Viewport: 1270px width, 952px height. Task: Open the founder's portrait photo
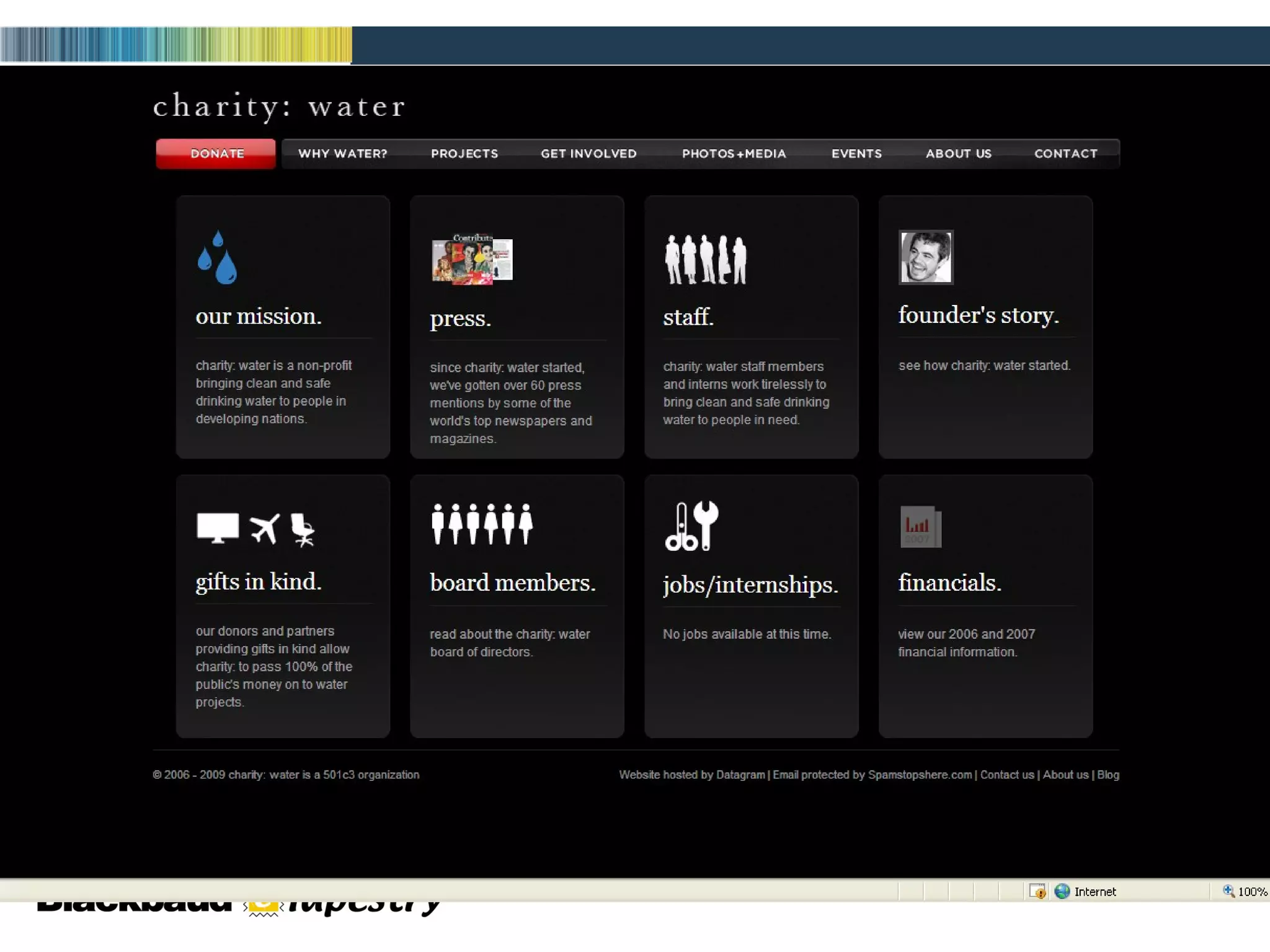click(x=926, y=257)
